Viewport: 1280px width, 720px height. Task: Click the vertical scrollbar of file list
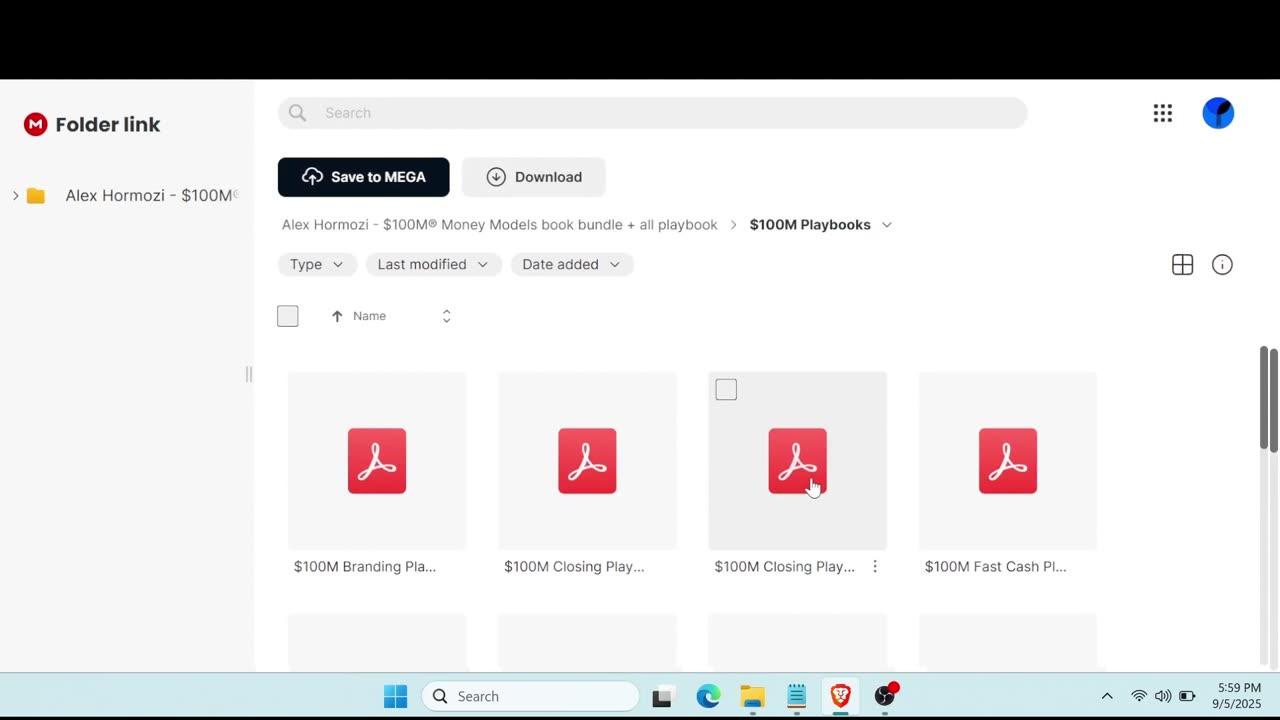coord(1264,398)
